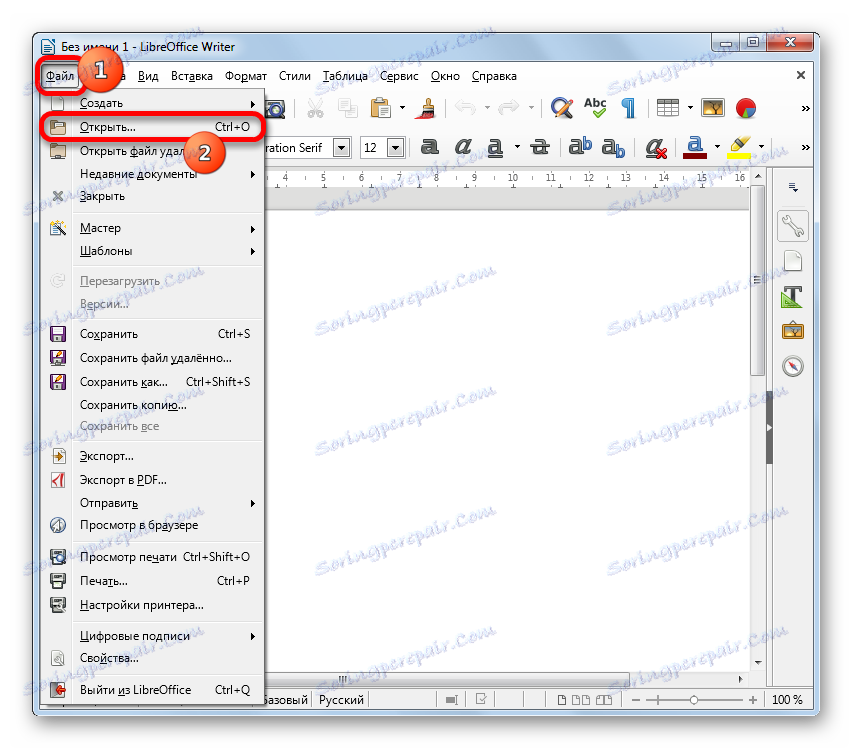853x749 pixels.
Task: Click the Insert Table grid icon
Action: (667, 108)
